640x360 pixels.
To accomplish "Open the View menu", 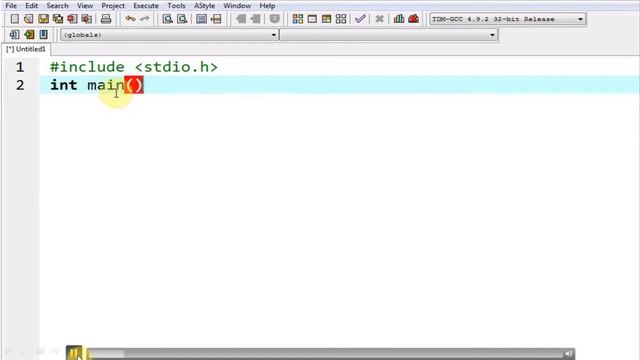I will click(85, 6).
